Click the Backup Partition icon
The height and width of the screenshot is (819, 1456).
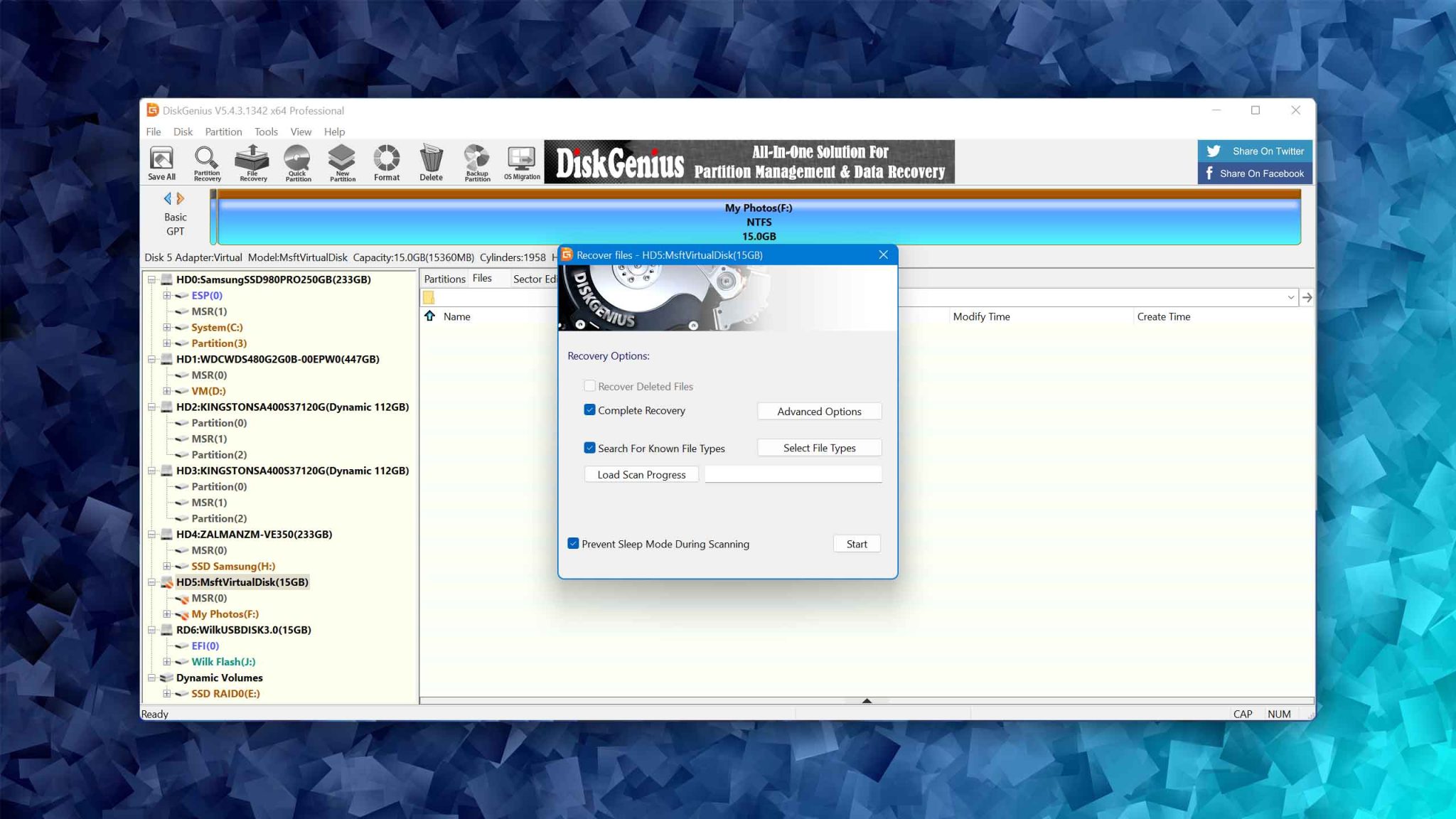pos(477,163)
